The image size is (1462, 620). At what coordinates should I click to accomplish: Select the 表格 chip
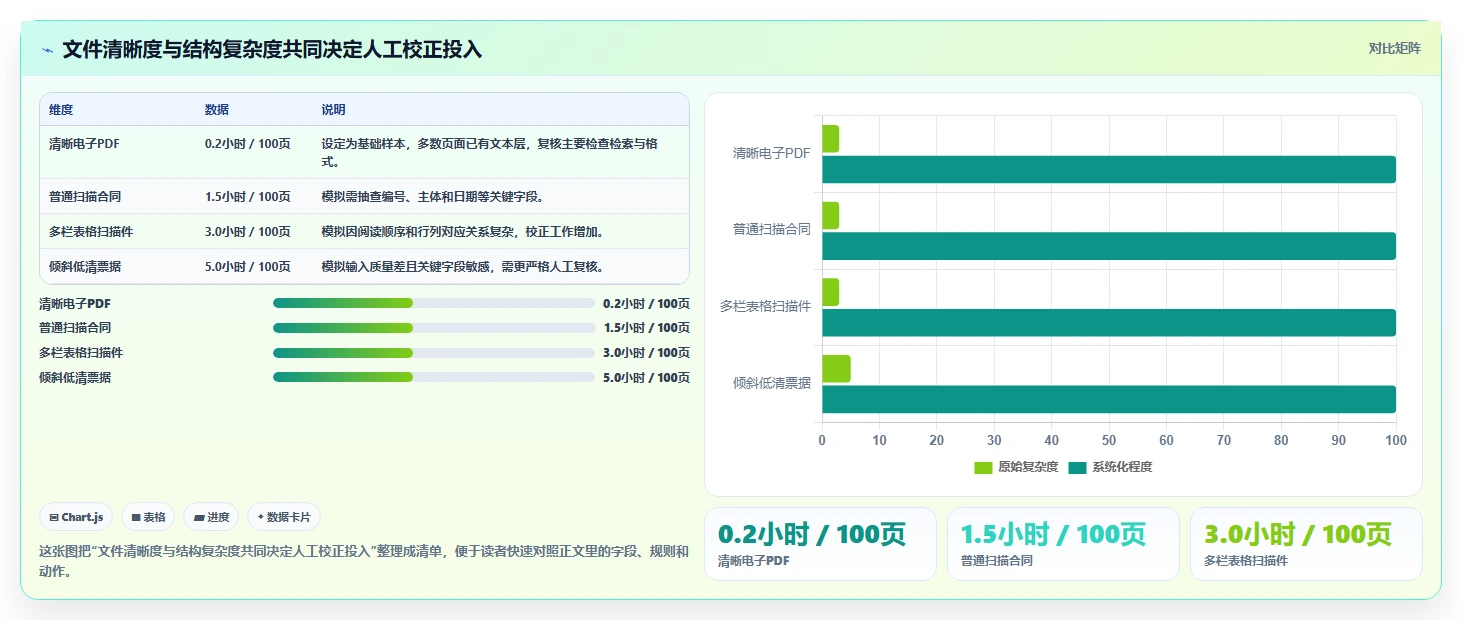pos(148,517)
